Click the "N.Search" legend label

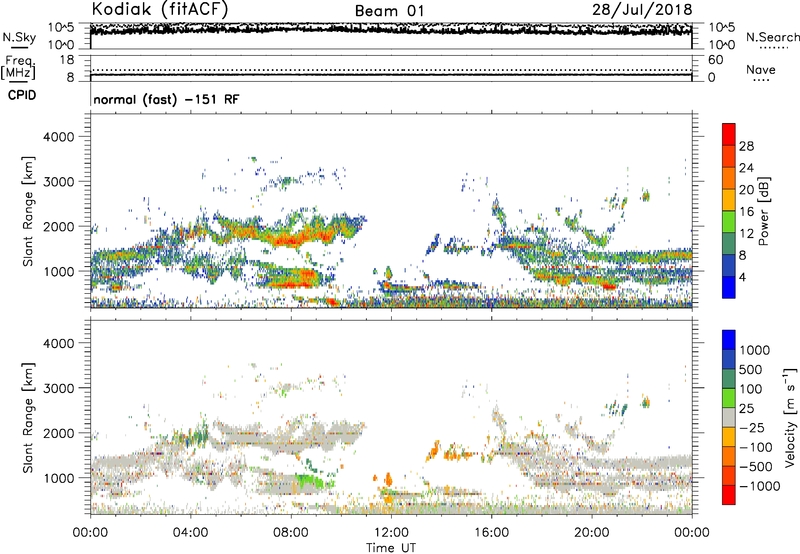pyautogui.click(x=772, y=37)
